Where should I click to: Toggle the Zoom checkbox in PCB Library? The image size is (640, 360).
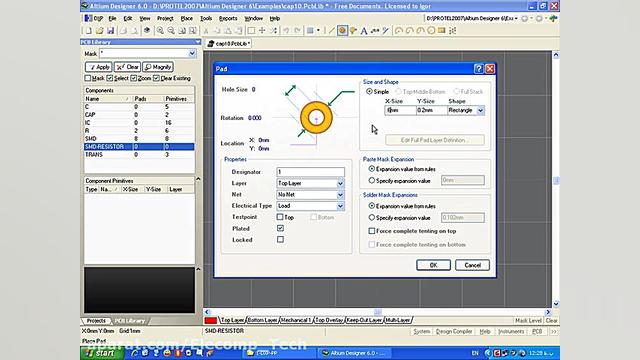[133, 78]
